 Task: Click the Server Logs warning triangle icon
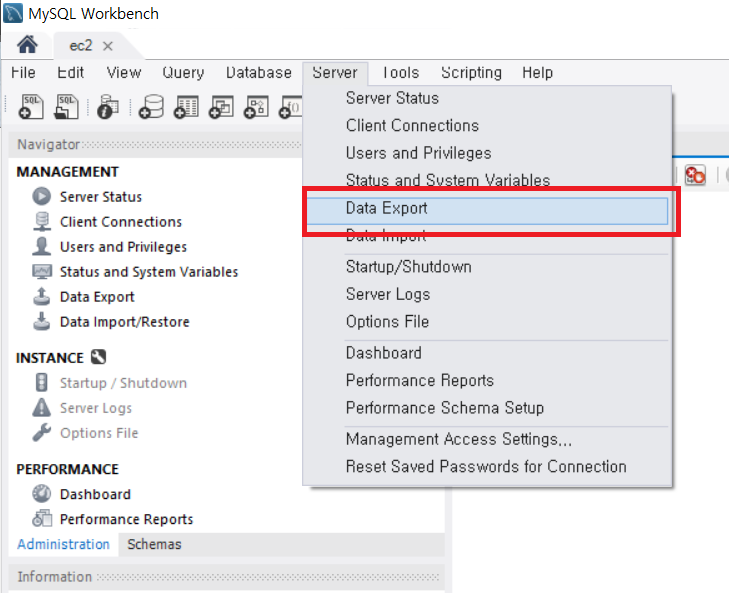click(x=41, y=407)
